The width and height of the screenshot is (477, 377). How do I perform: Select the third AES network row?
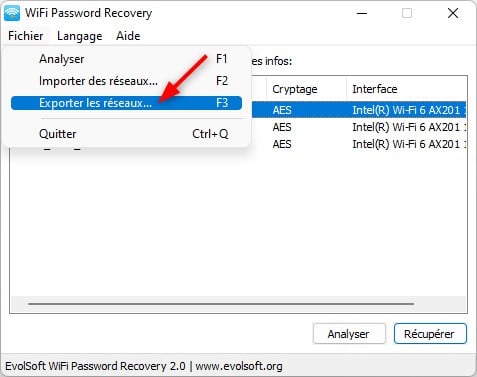[x=359, y=144]
